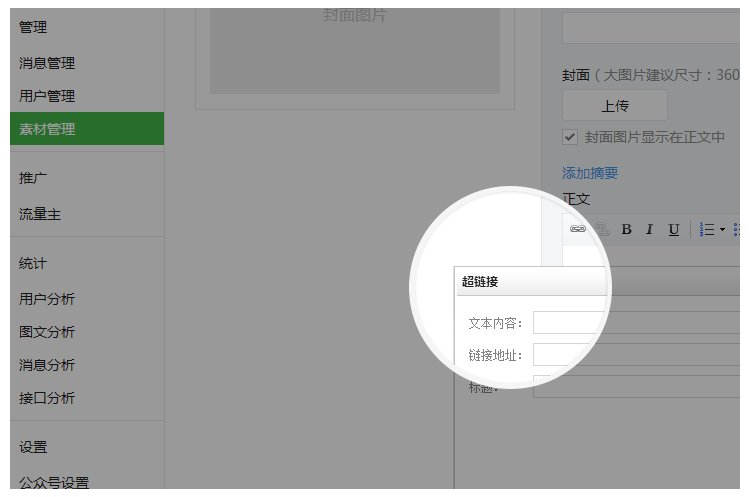Click the 添加摘要 link
The height and width of the screenshot is (497, 750).
click(590, 173)
